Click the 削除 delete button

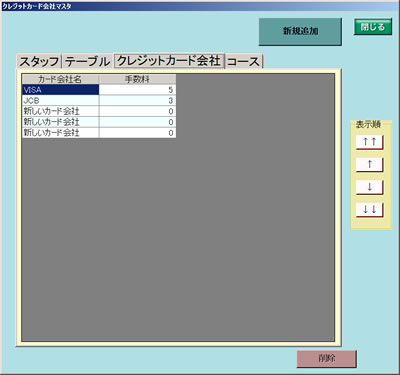327,359
